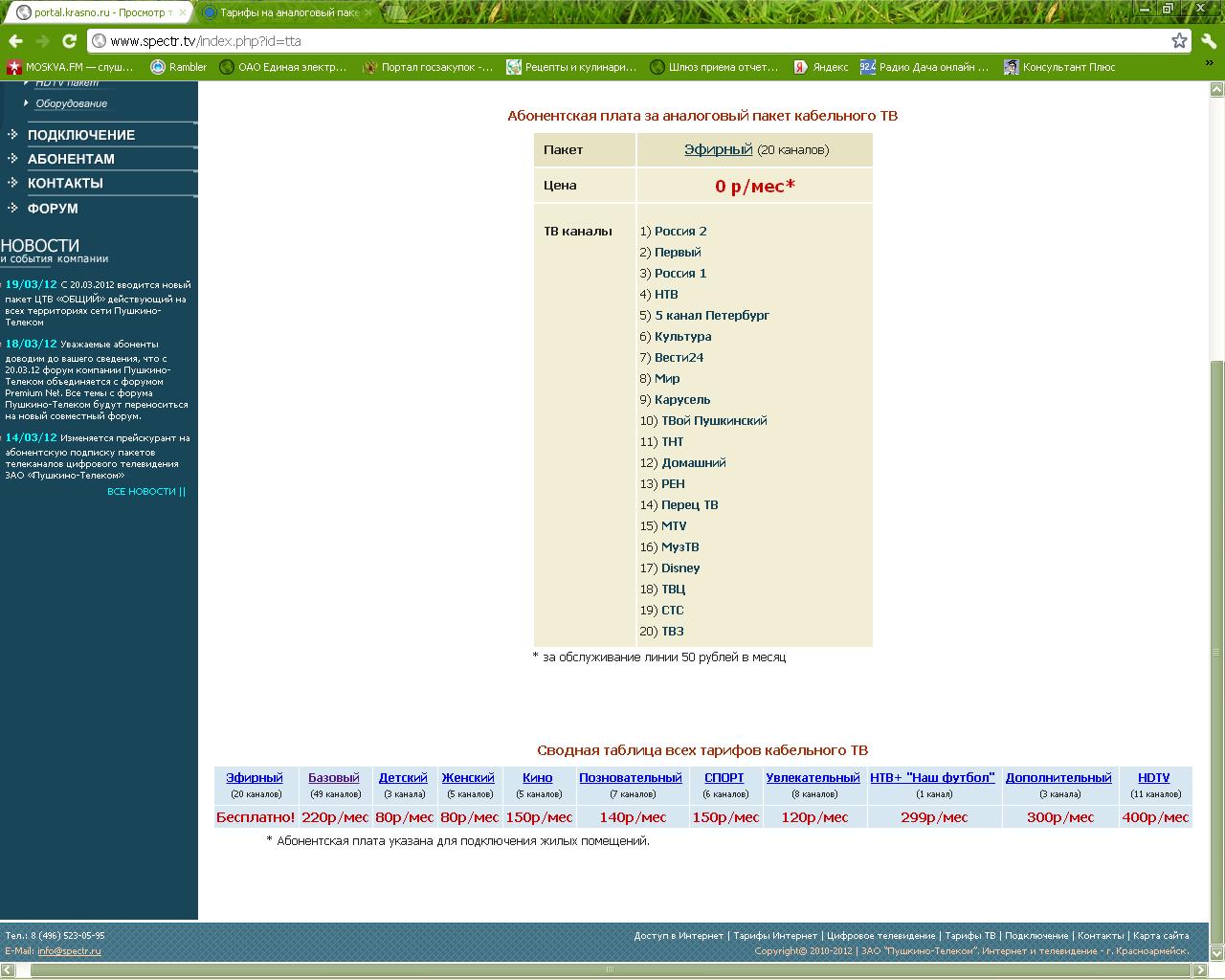Viewport: 1225px width, 980px height.
Task: Open Доступ в Интернет footer link
Action: click(679, 936)
